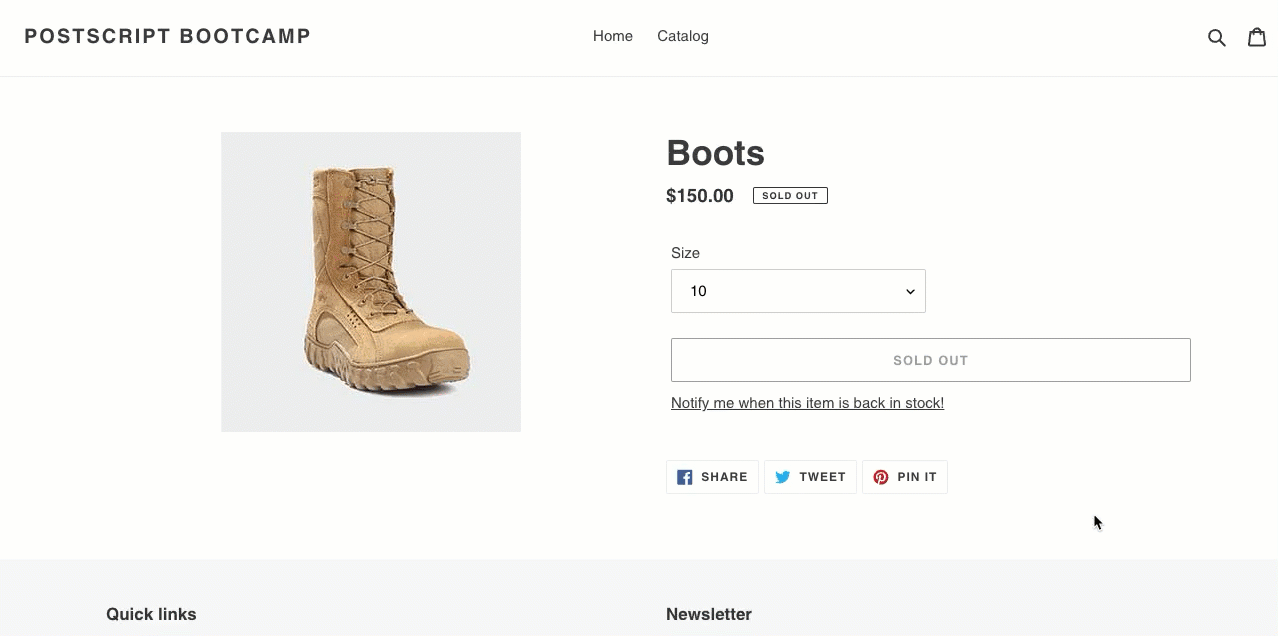
Task: Click the wide Sold Out button
Action: 930,360
